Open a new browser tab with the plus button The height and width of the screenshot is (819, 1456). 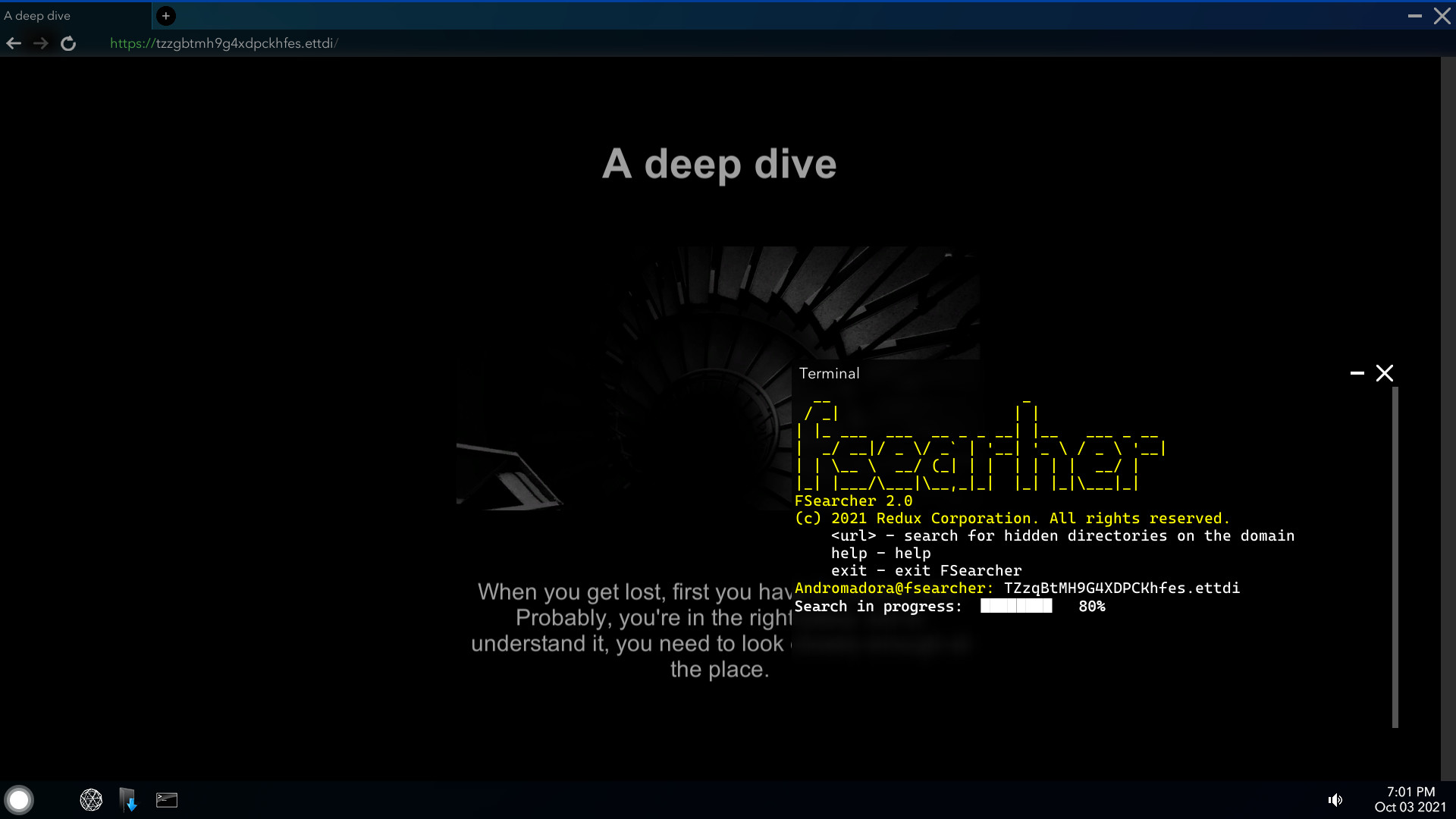pyautogui.click(x=165, y=15)
